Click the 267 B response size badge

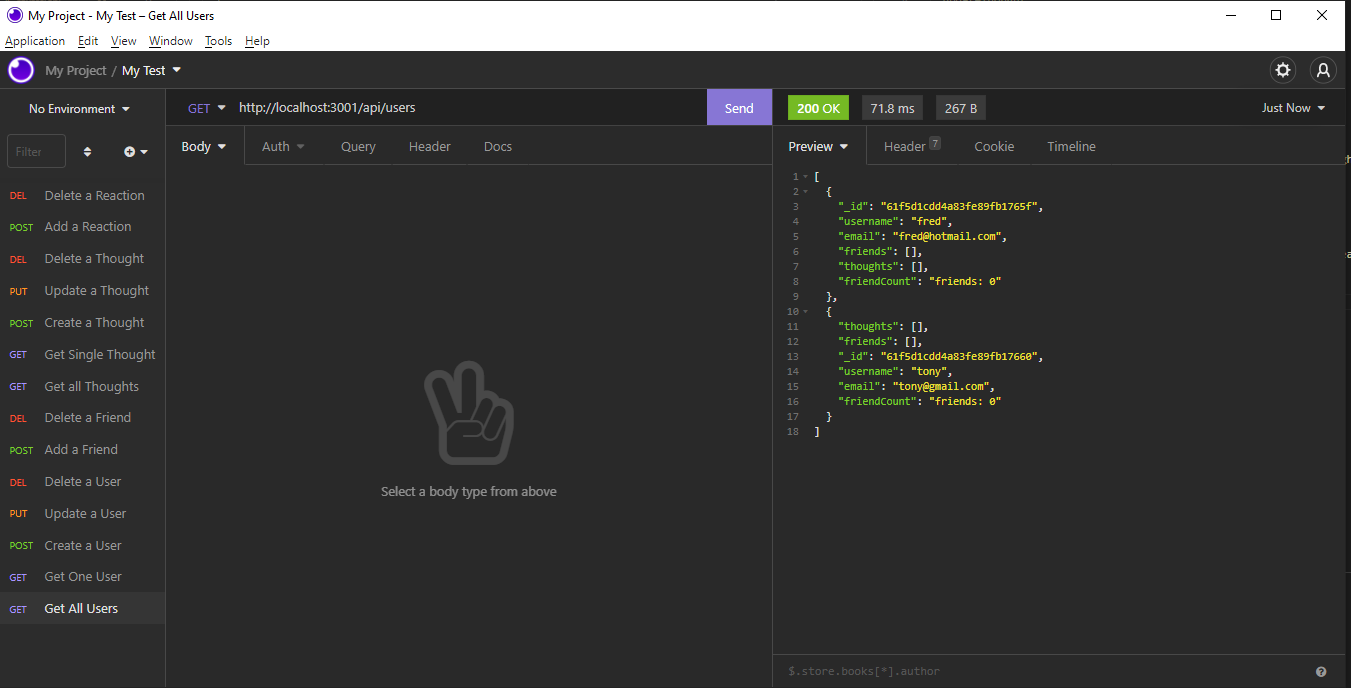[961, 108]
